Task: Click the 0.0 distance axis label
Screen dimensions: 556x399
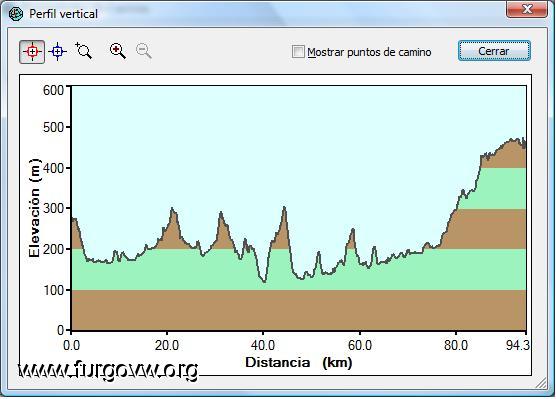Action: (71, 345)
